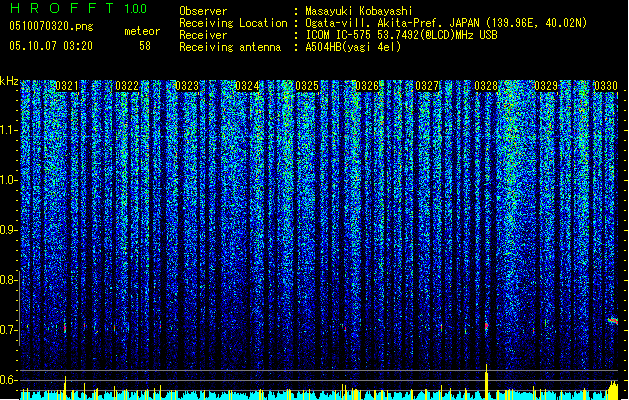Screen dimensions: 629x400
Task: Click antenna text A504HB(yagi 4el)
Action: 353,47
